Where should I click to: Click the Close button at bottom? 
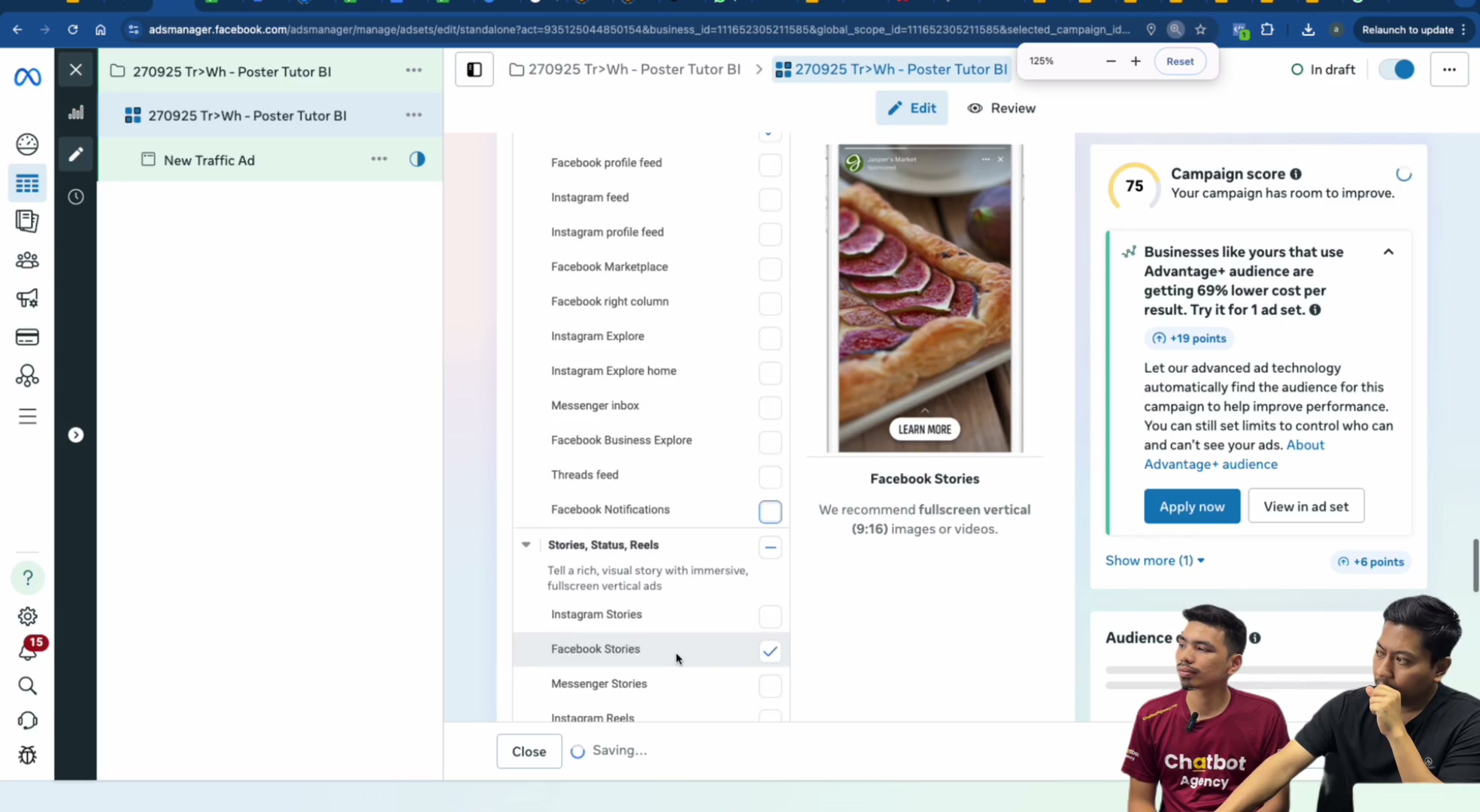(529, 752)
